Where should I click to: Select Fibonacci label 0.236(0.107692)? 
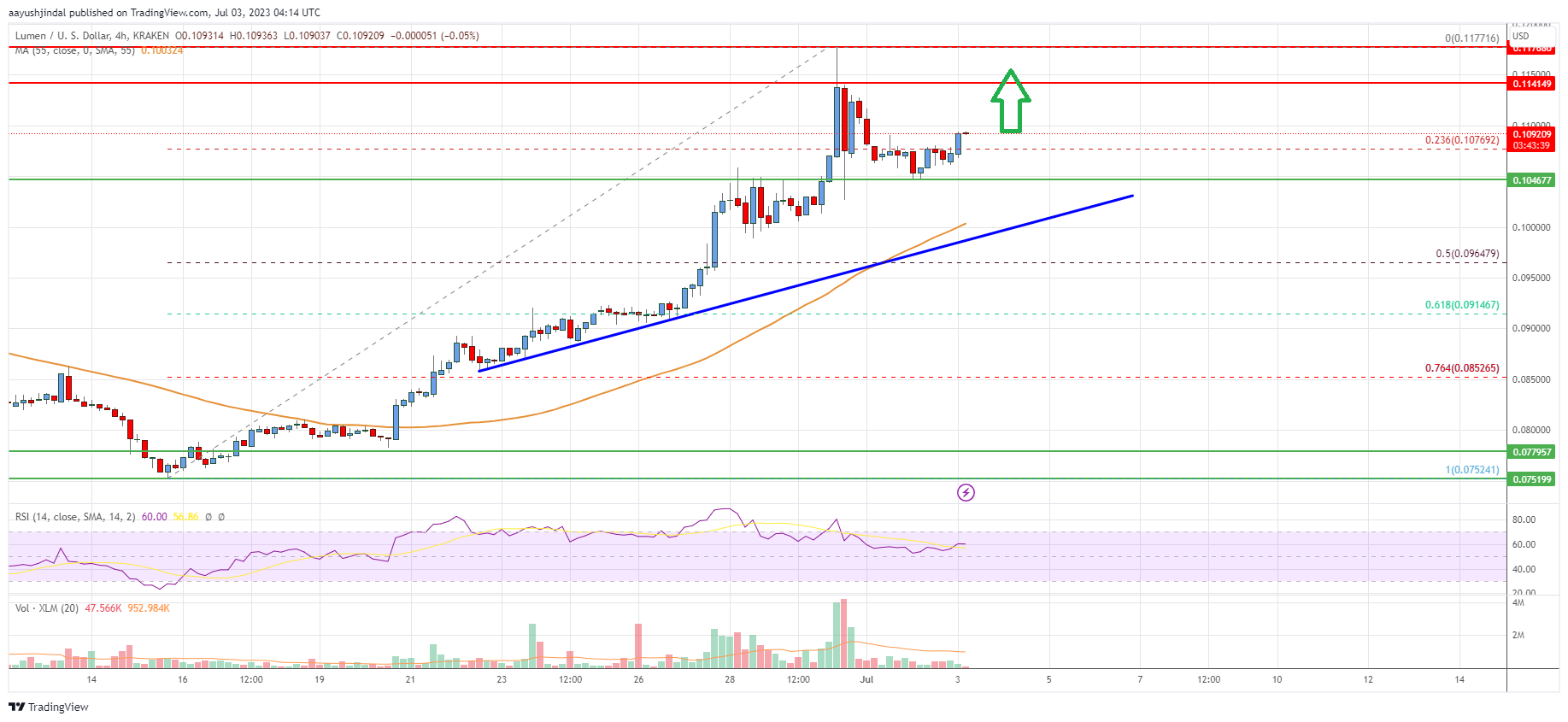(1461, 140)
